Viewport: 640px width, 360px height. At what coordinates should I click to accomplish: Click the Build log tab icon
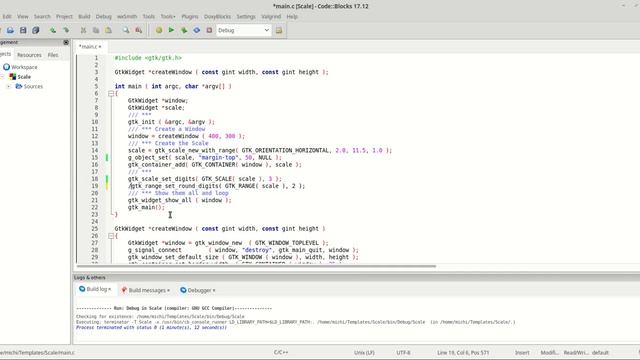point(82,289)
